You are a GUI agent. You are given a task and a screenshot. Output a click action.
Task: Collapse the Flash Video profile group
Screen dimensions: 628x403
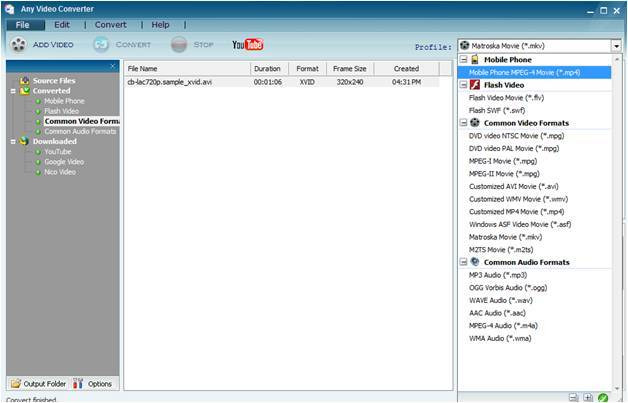click(x=463, y=85)
